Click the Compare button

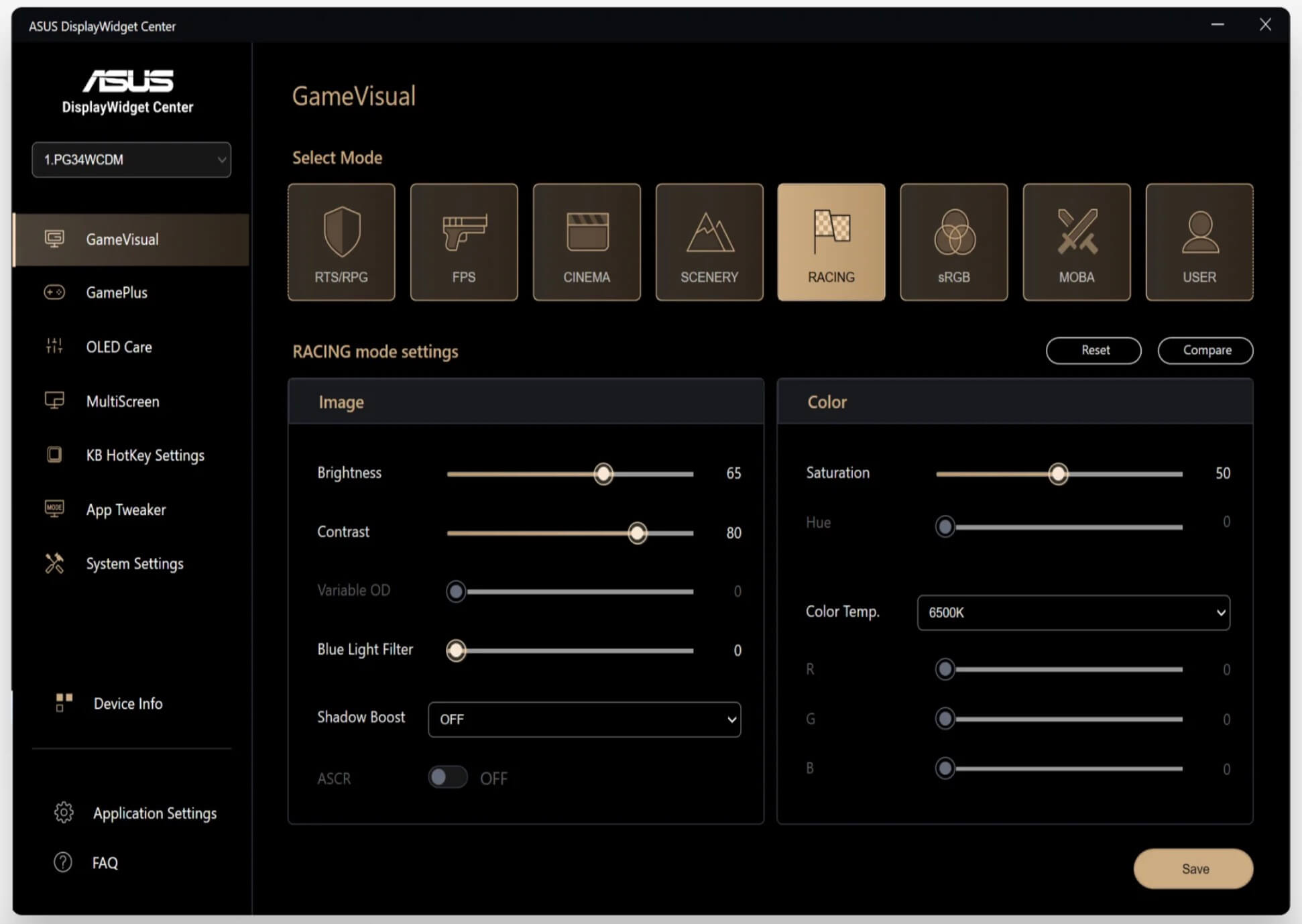pyautogui.click(x=1205, y=351)
